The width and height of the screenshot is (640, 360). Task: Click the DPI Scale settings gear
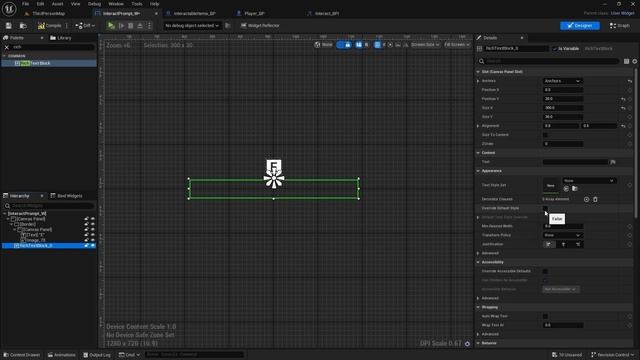click(467, 344)
